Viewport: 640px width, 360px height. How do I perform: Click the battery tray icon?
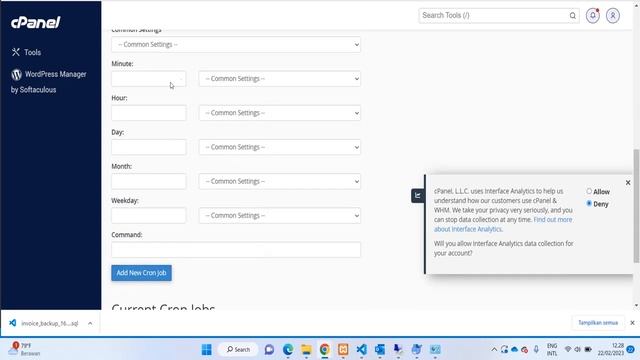588,349
